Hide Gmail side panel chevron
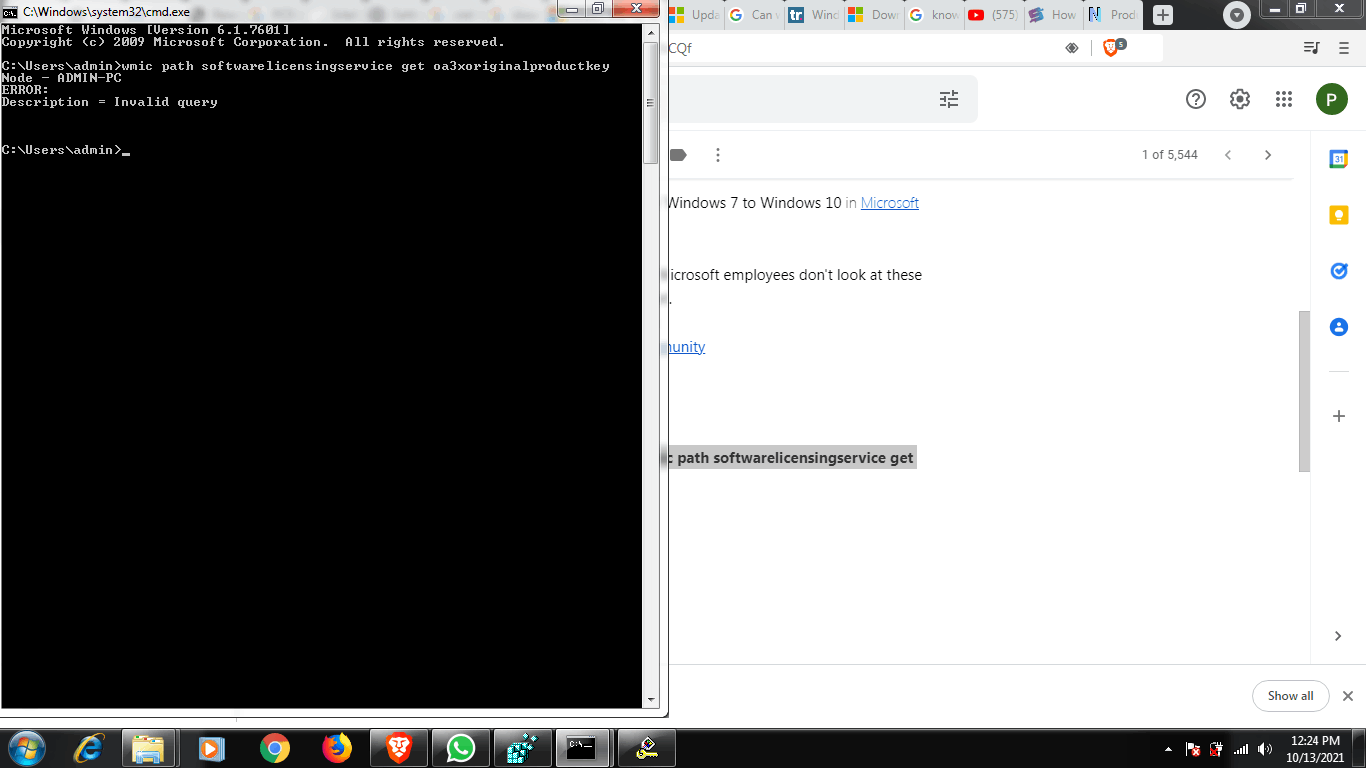Screen dimensions: 1366x768 (1338, 636)
